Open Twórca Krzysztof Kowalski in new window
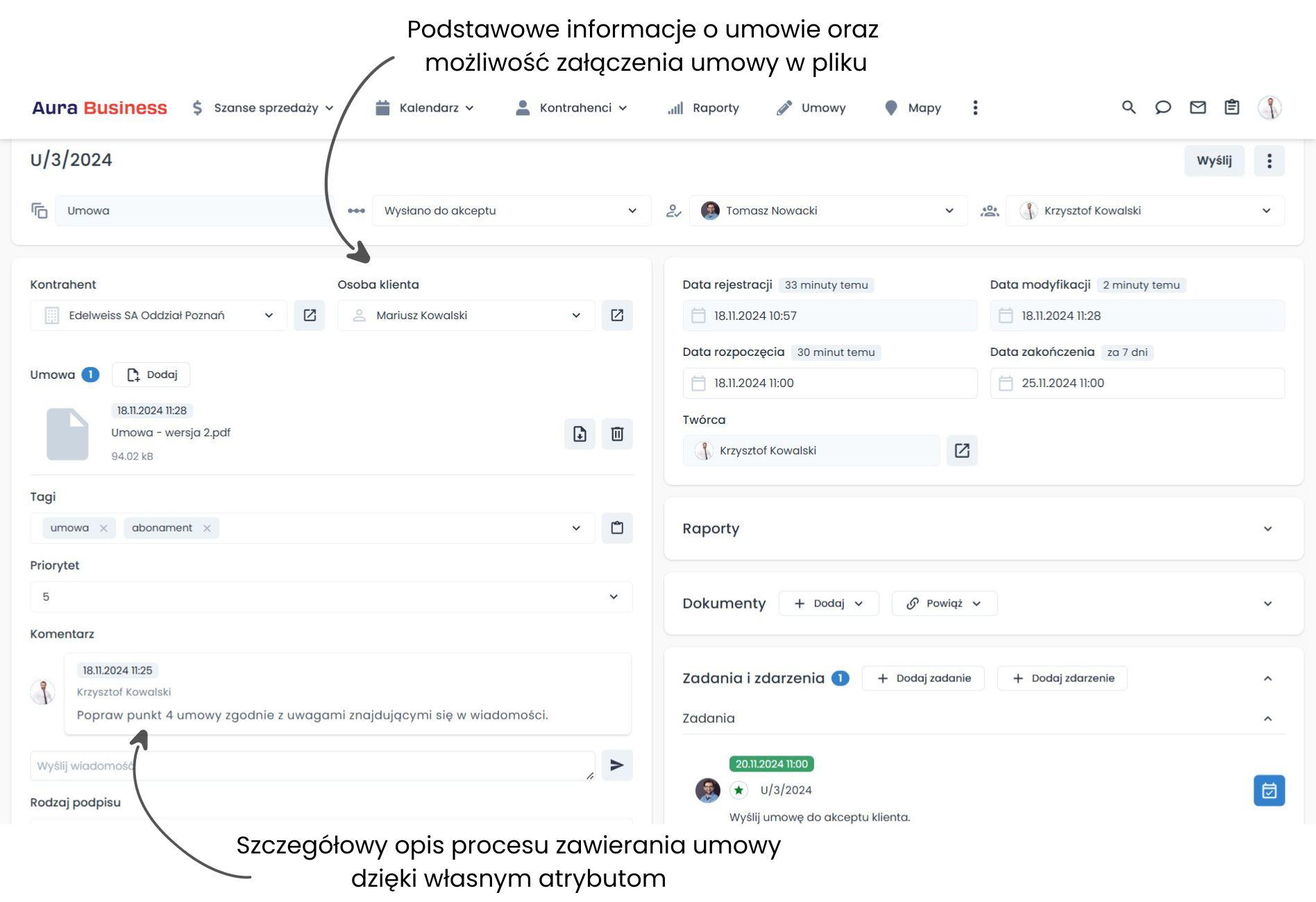Viewport: 1316px width, 902px height. coord(962,450)
